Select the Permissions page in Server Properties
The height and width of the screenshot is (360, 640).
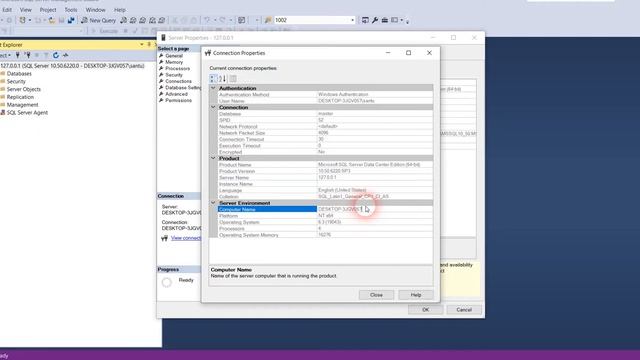pos(178,100)
